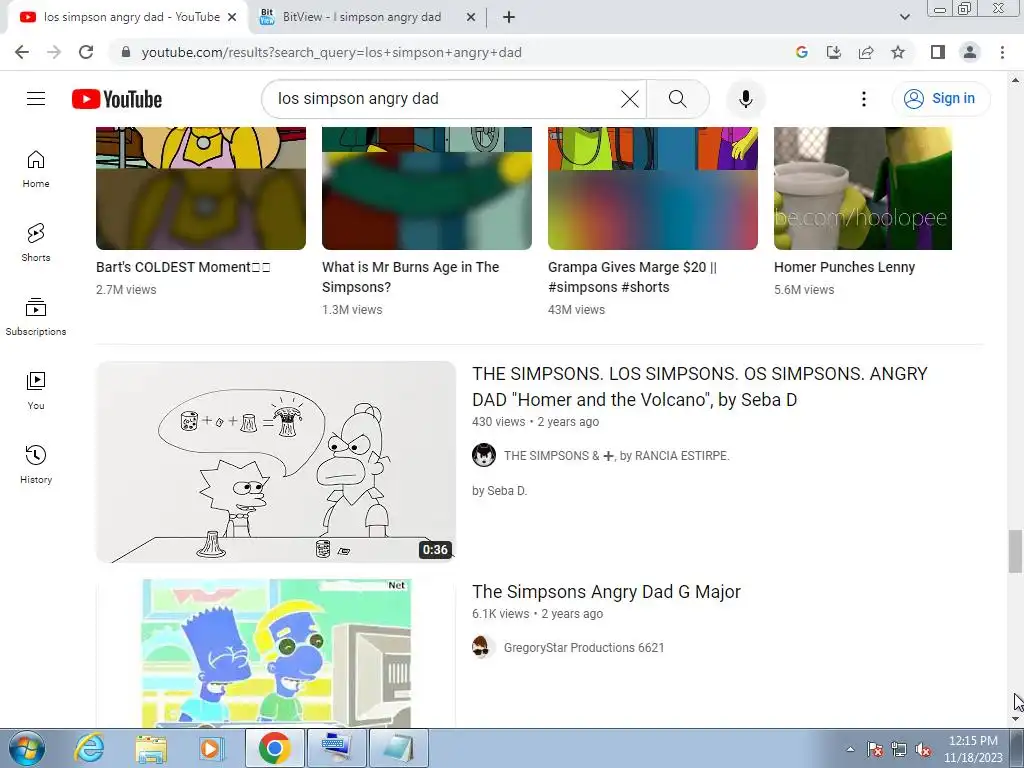Viewport: 1024px width, 768px height.
Task: Go back with the browser back arrow
Action: tap(22, 52)
